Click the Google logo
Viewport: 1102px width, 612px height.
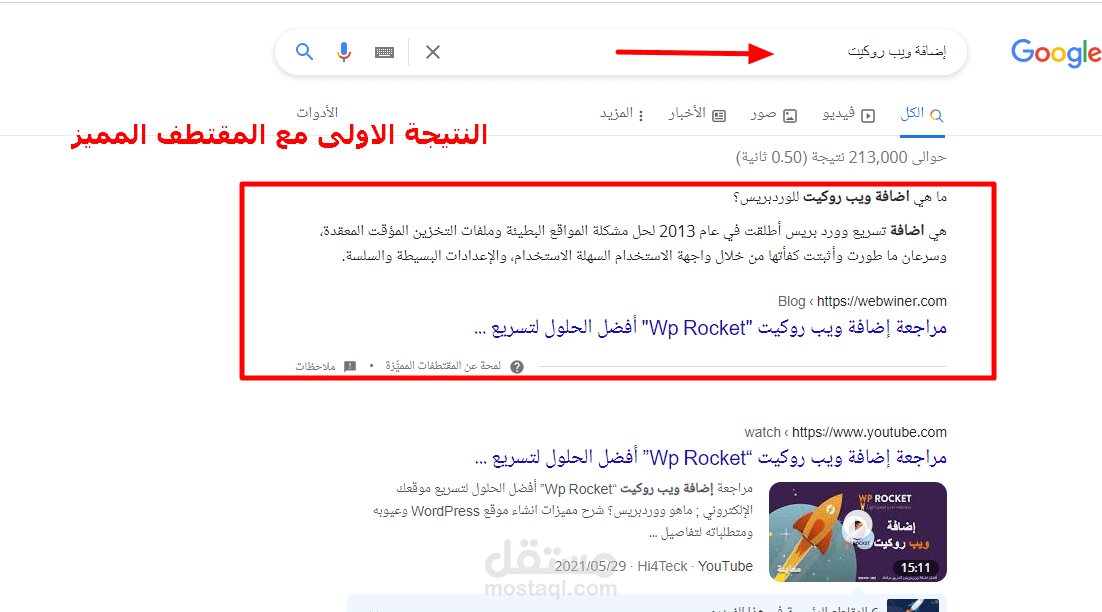pos(1056,53)
